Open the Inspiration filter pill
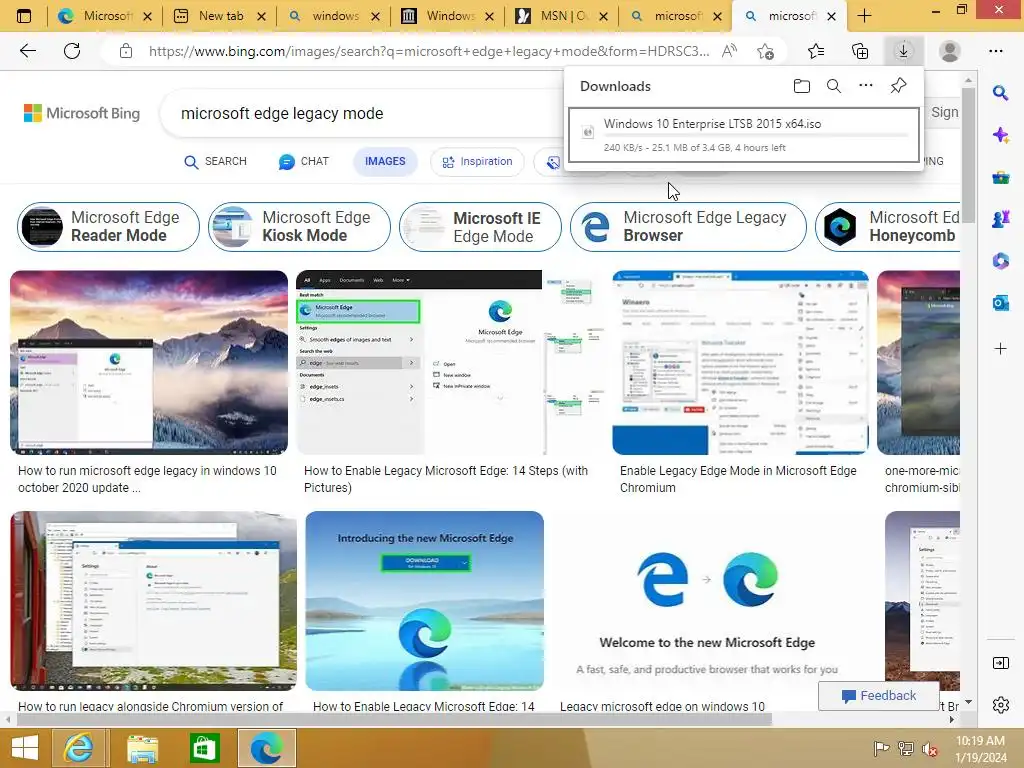The height and width of the screenshot is (768, 1024). click(x=477, y=161)
